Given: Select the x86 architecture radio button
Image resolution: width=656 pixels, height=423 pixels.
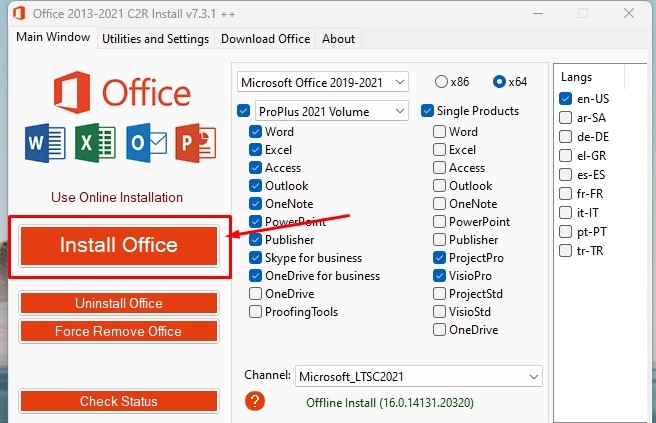Looking at the screenshot, I should coord(441,81).
